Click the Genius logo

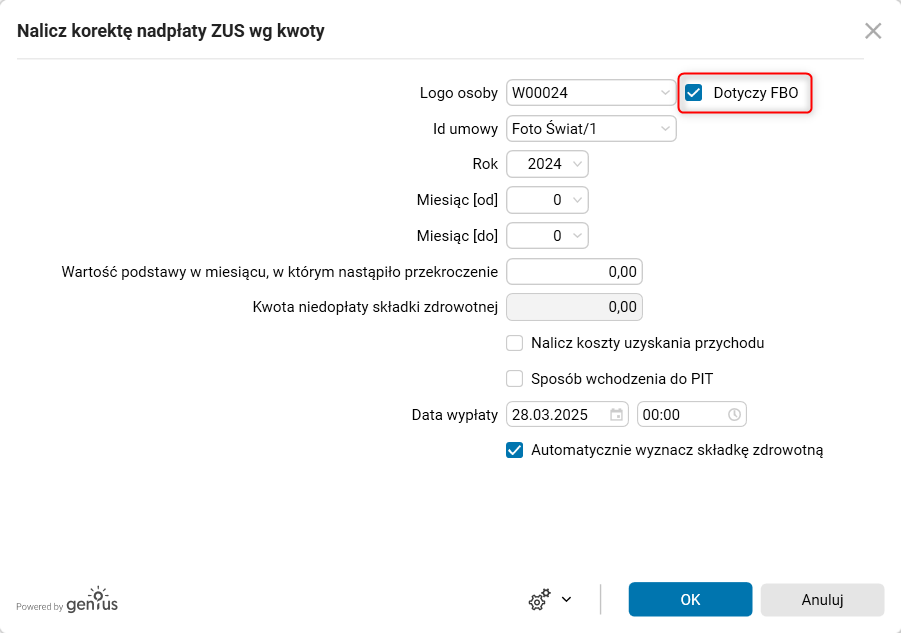(92, 601)
